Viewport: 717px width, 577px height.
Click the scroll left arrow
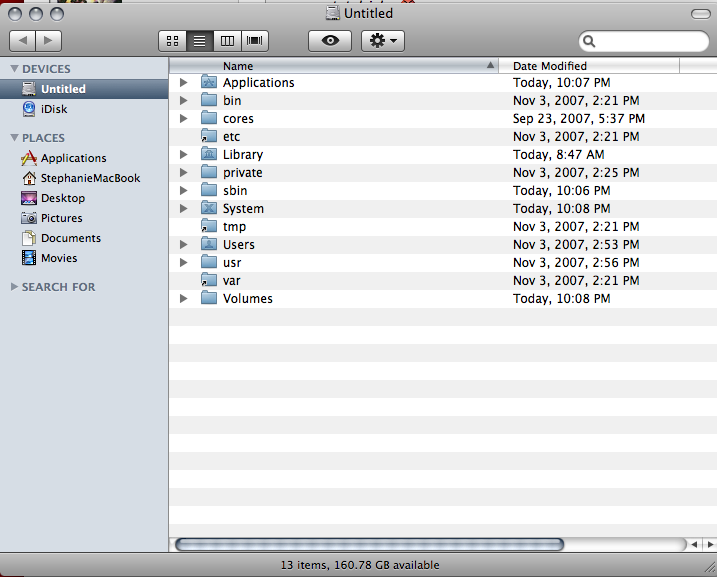pos(694,545)
